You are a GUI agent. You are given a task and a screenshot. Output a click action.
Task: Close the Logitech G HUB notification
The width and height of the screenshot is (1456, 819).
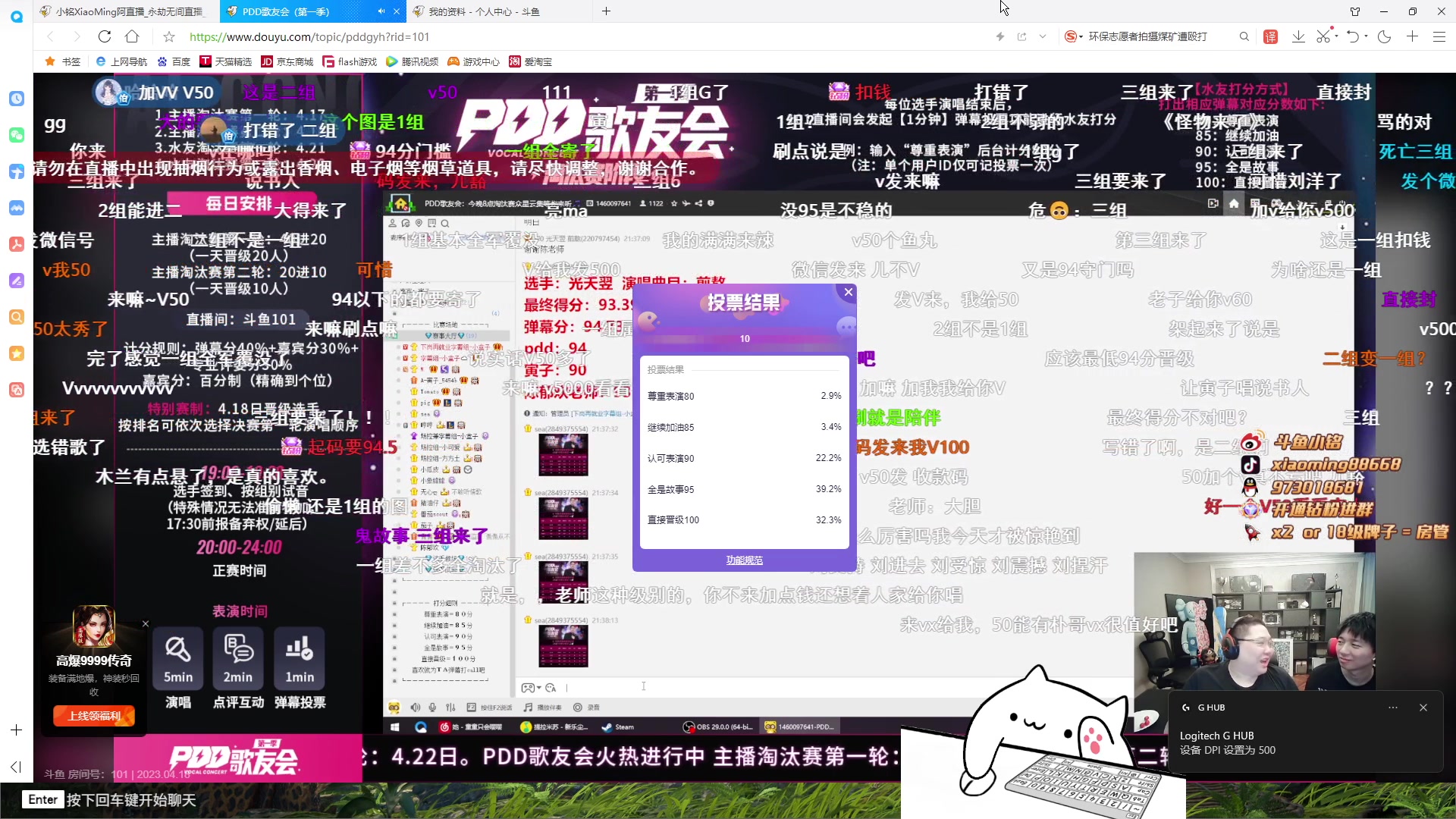(x=1423, y=708)
